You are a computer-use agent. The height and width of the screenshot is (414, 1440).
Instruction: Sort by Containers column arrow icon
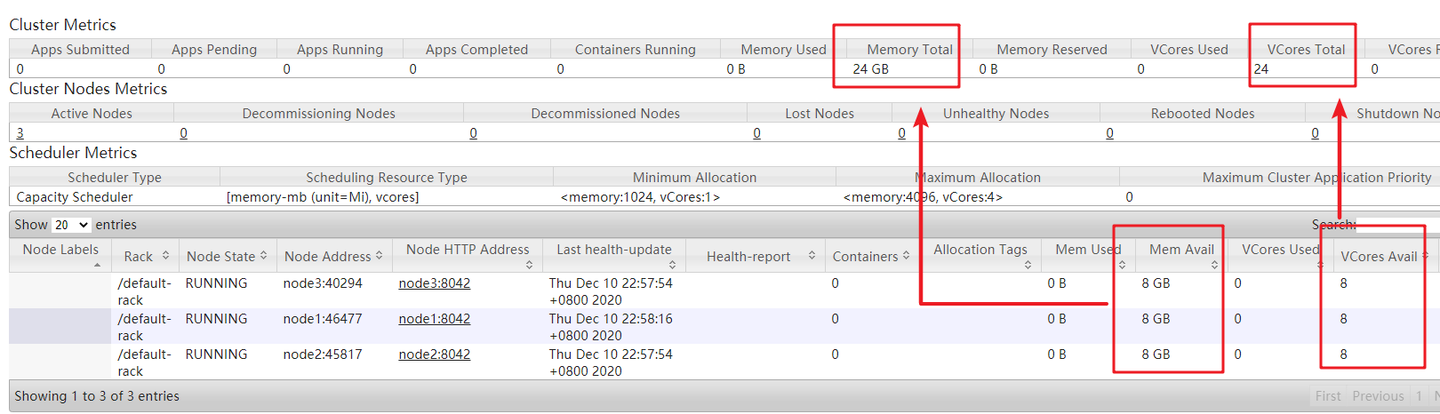[906, 257]
